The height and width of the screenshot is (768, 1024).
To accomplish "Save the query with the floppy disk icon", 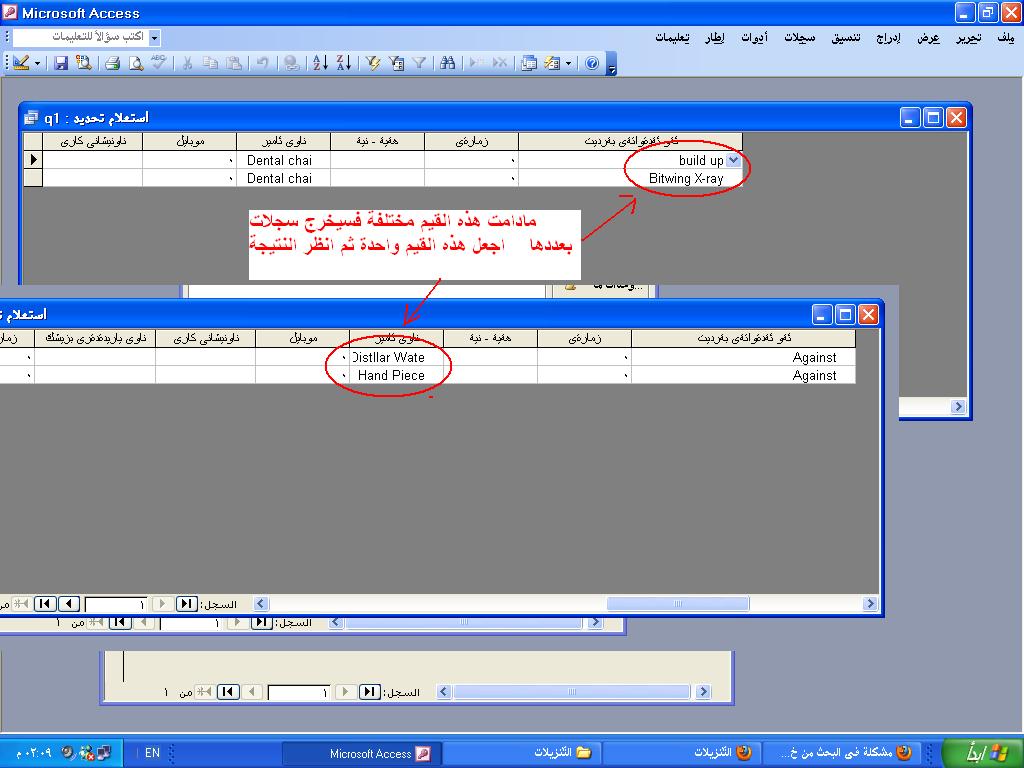I will [61, 63].
